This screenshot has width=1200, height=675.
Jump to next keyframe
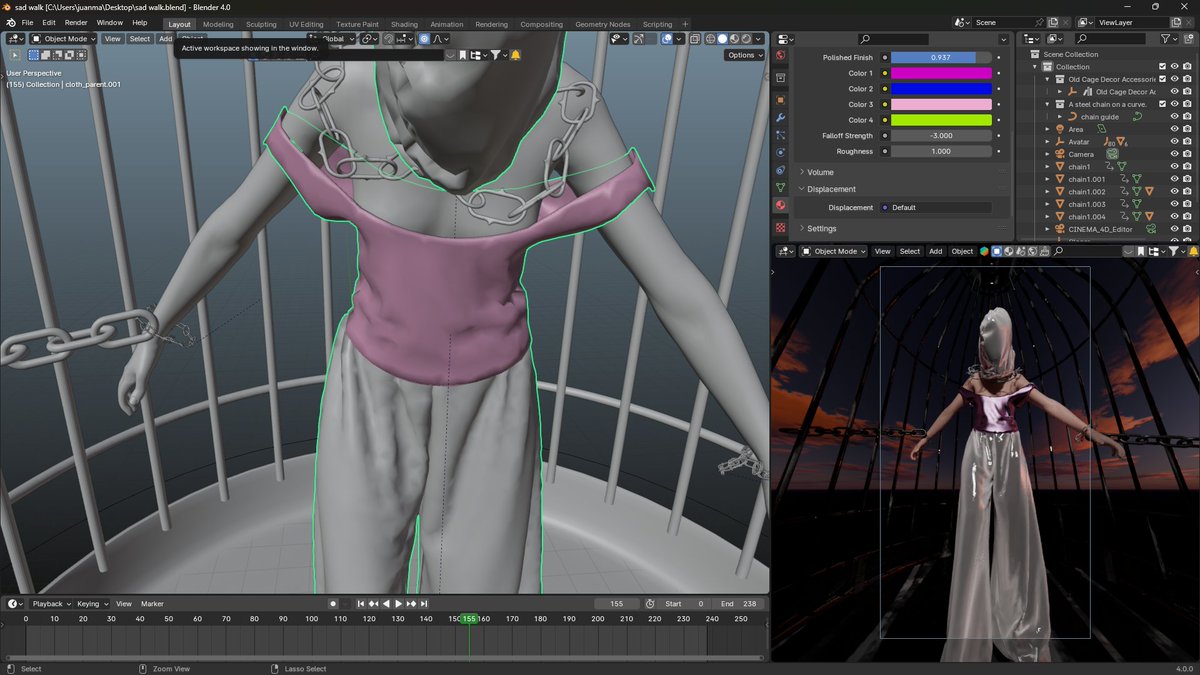pyautogui.click(x=411, y=604)
